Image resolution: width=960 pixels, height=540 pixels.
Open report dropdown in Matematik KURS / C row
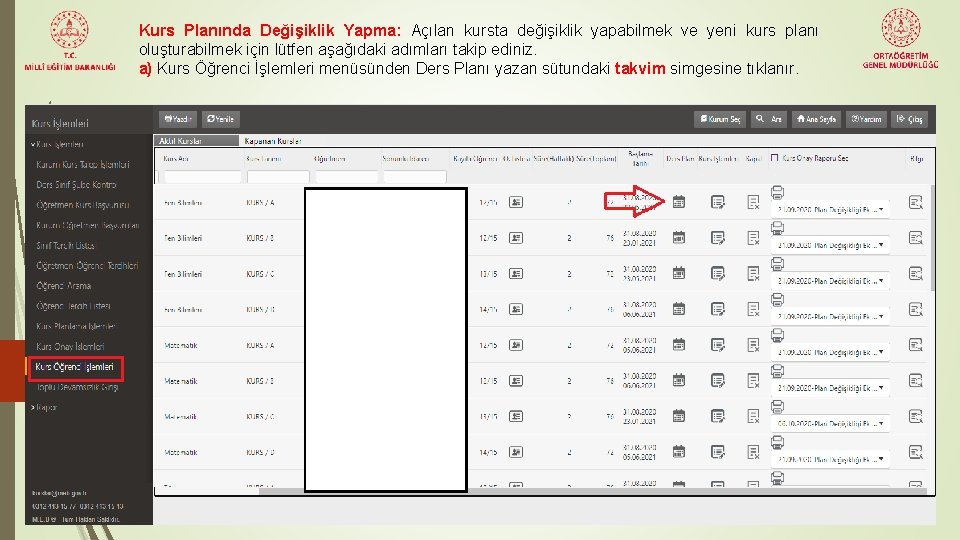(830, 424)
